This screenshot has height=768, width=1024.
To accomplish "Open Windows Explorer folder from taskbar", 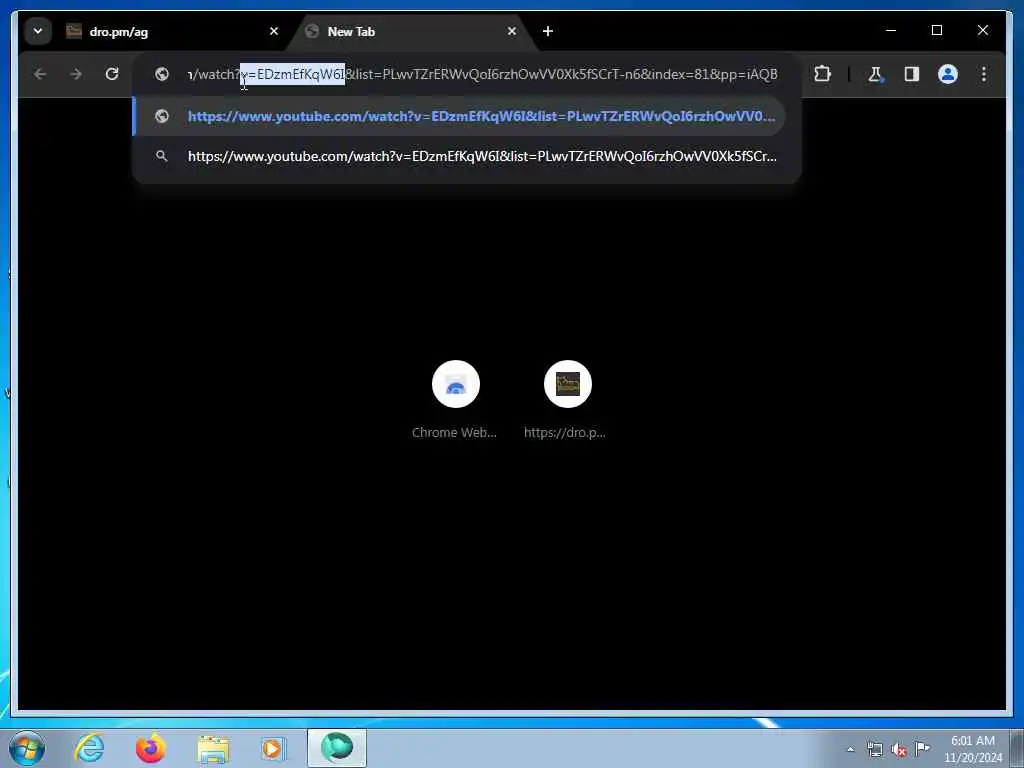I will point(213,748).
